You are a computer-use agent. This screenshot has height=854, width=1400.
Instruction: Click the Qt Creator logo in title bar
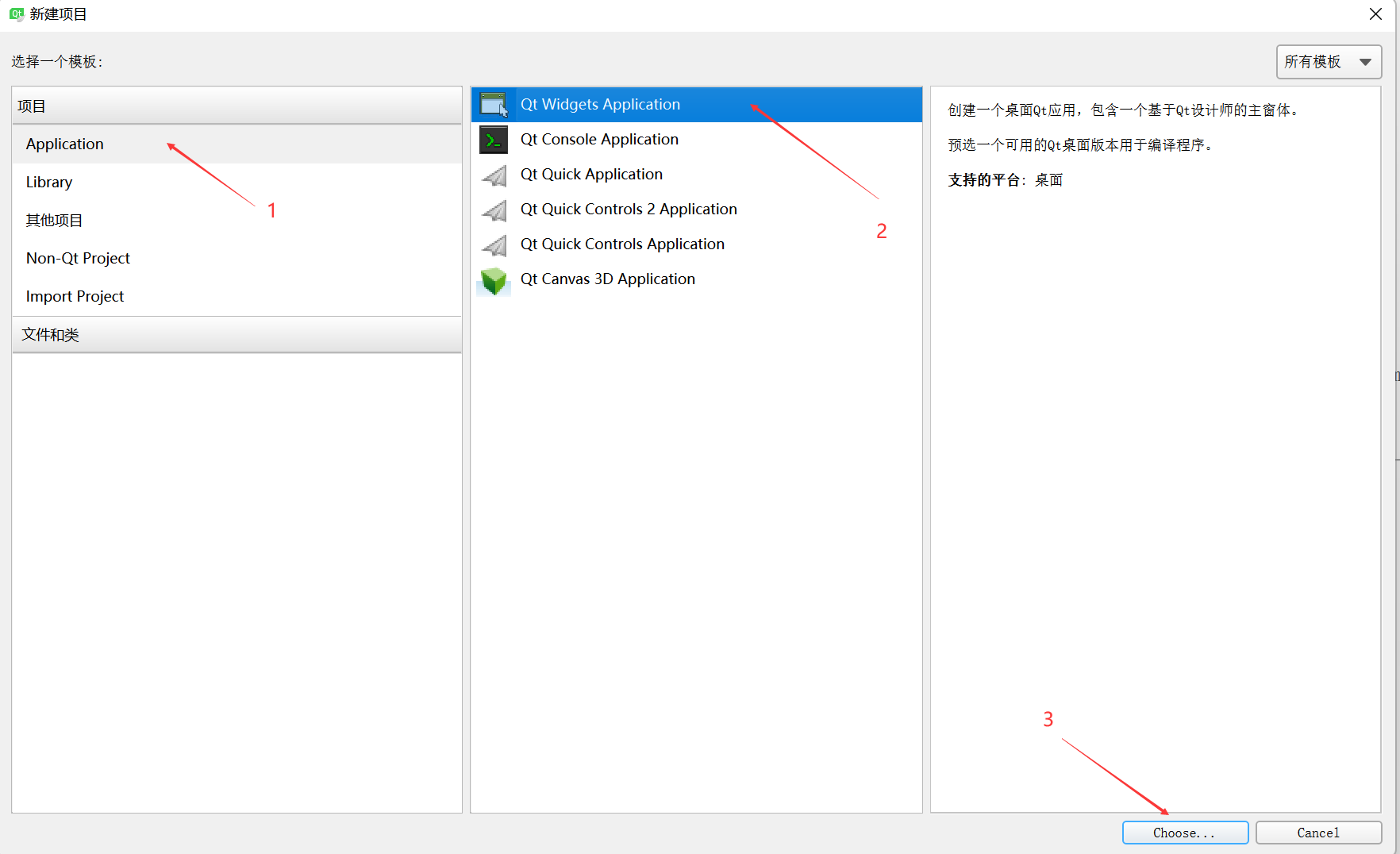[16, 14]
